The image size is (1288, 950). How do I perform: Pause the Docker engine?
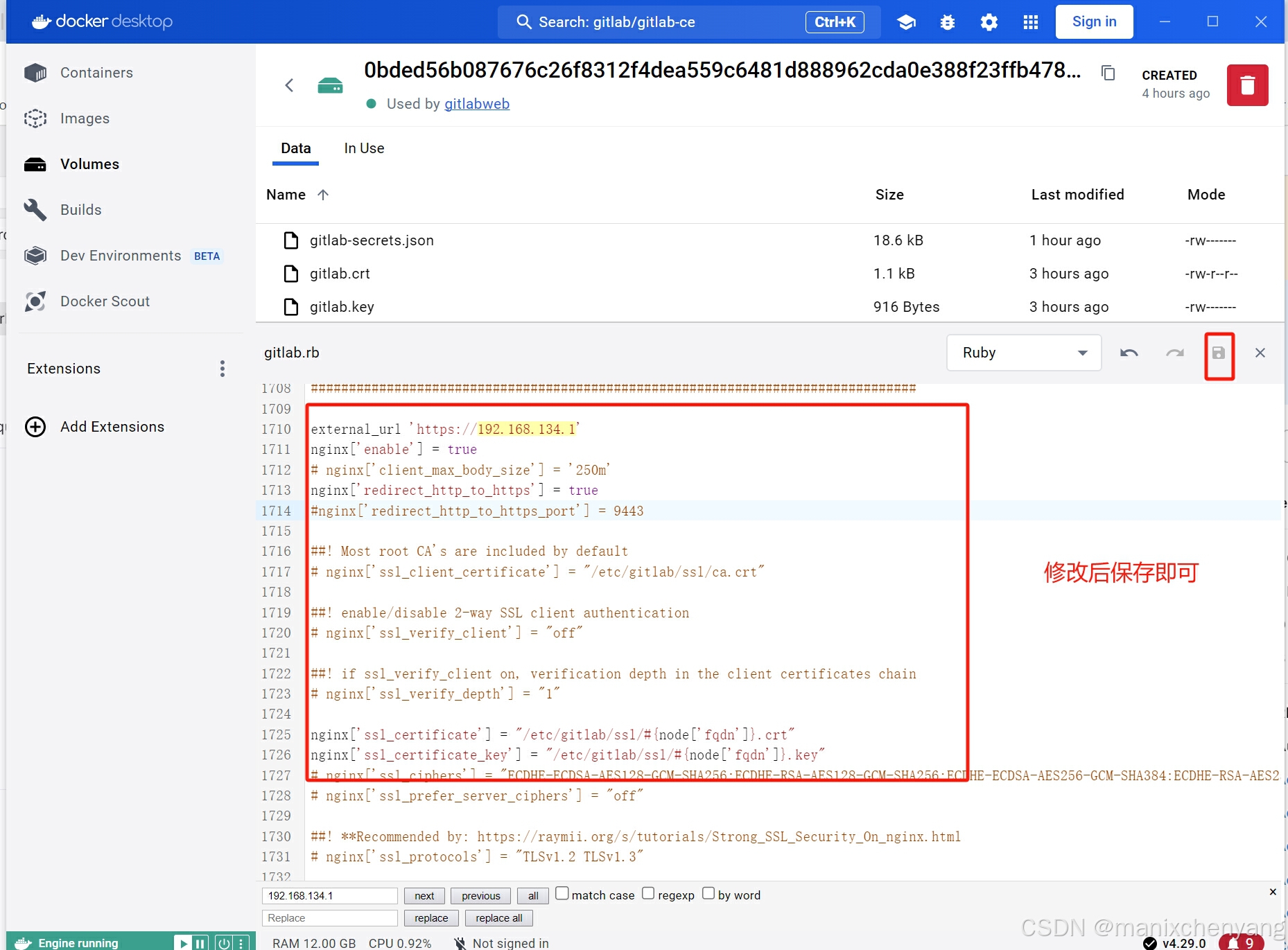[200, 943]
